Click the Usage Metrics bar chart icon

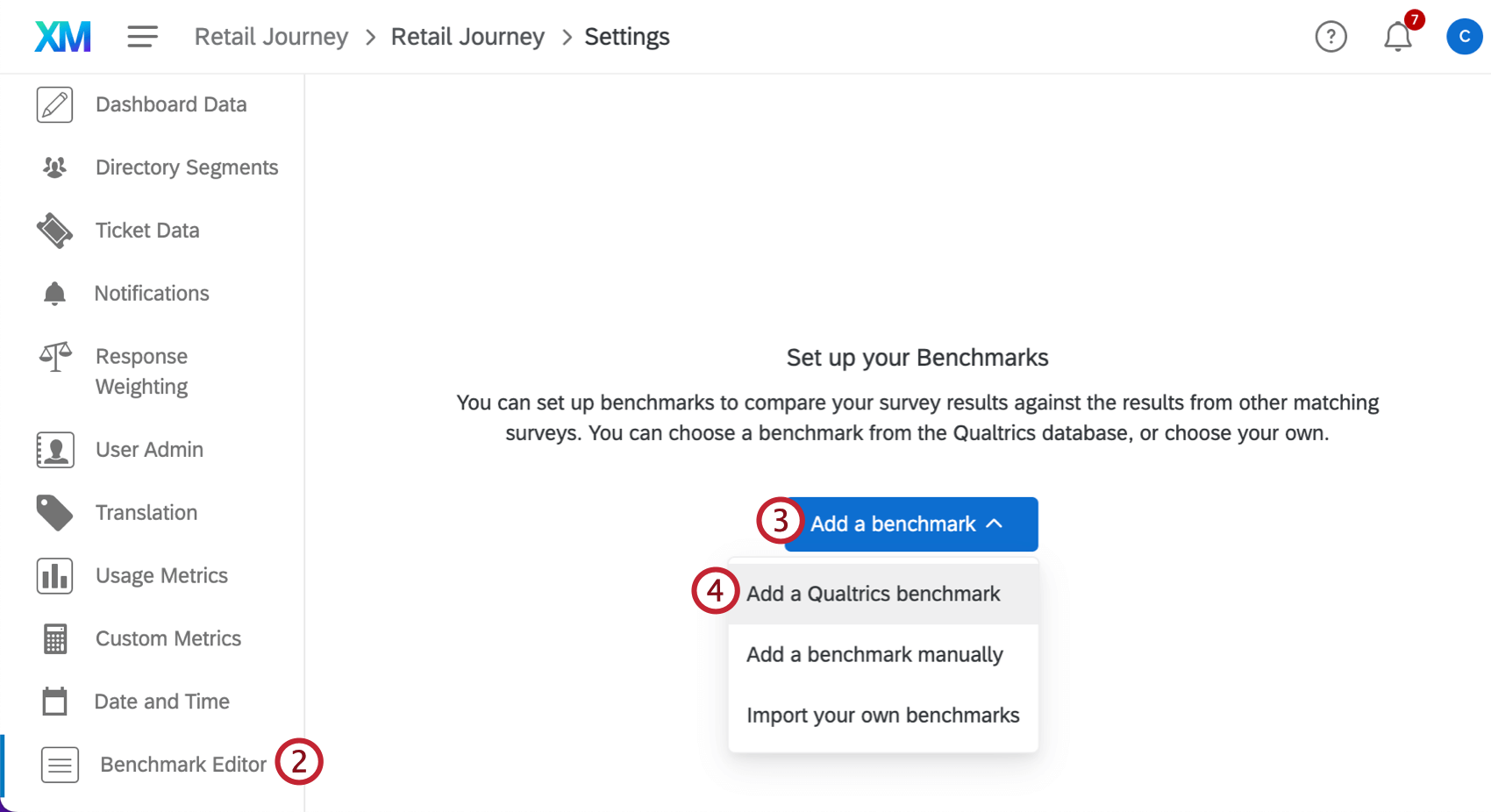tap(54, 576)
